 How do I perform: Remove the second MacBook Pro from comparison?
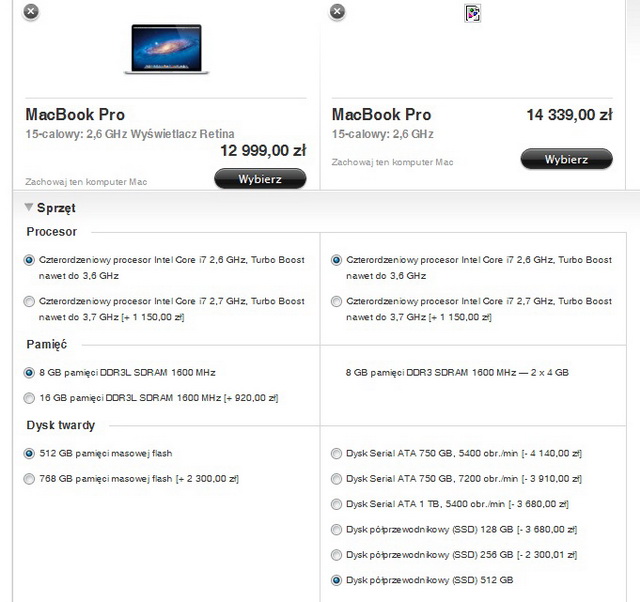337,11
